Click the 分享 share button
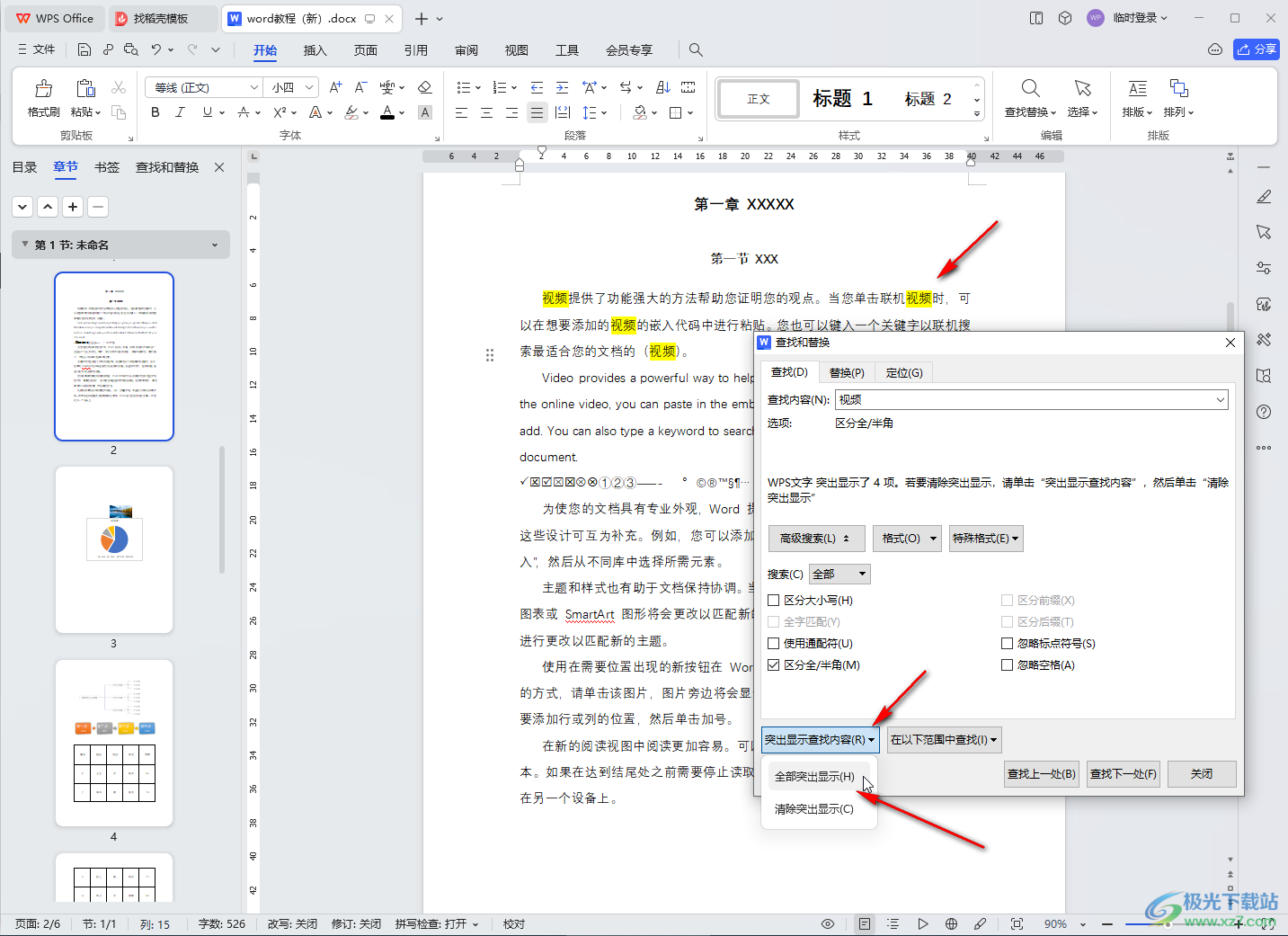Image resolution: width=1288 pixels, height=936 pixels. 1257,49
